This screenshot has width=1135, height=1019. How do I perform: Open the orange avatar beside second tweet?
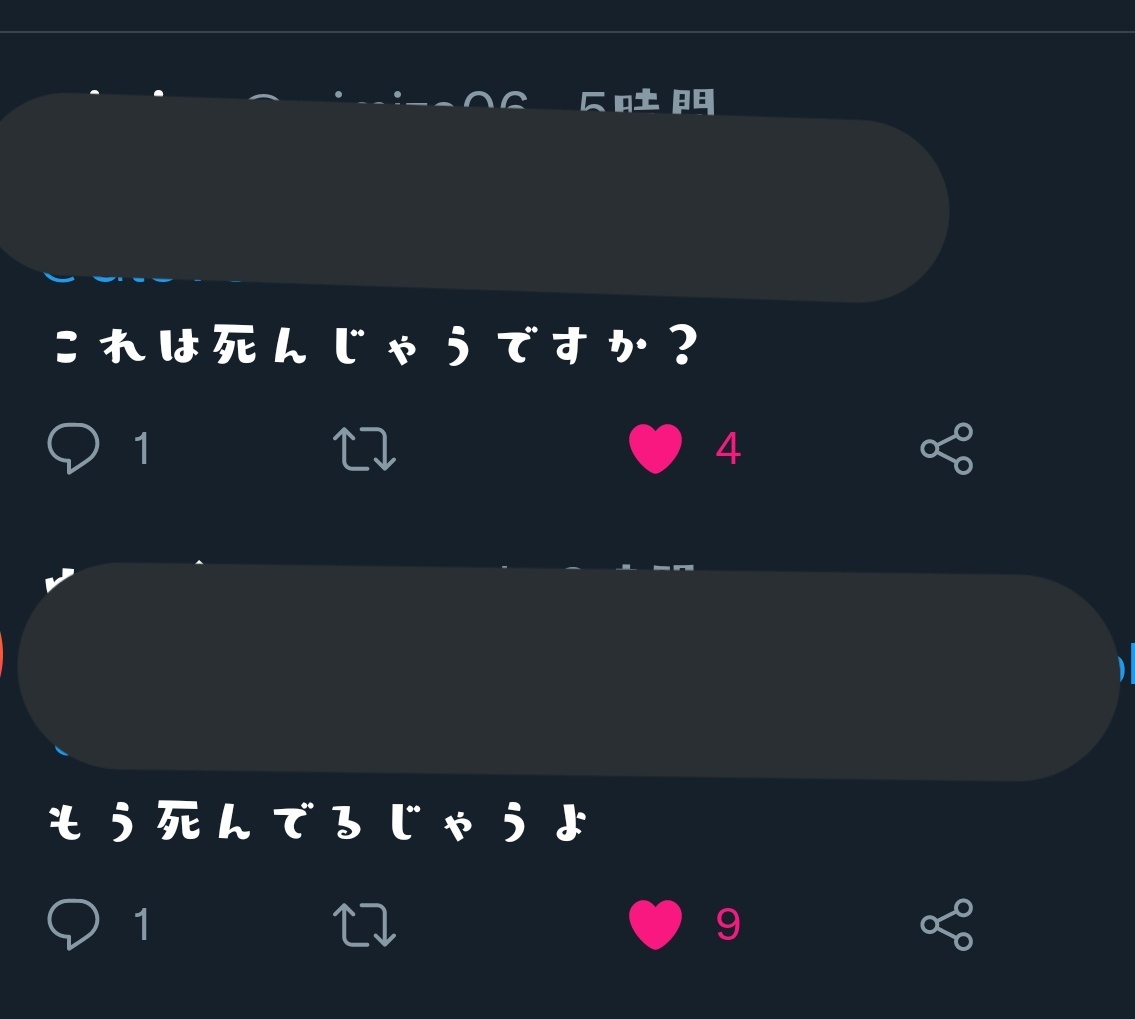[1, 655]
